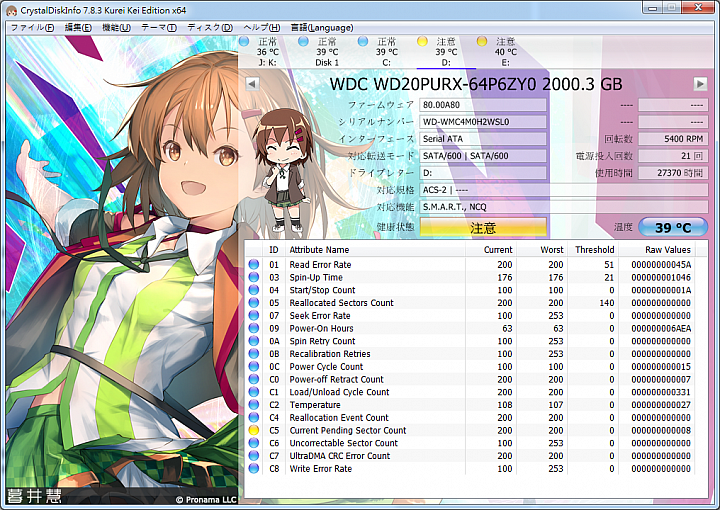
Task: Select the J: K: disk tab
Action: 267,52
